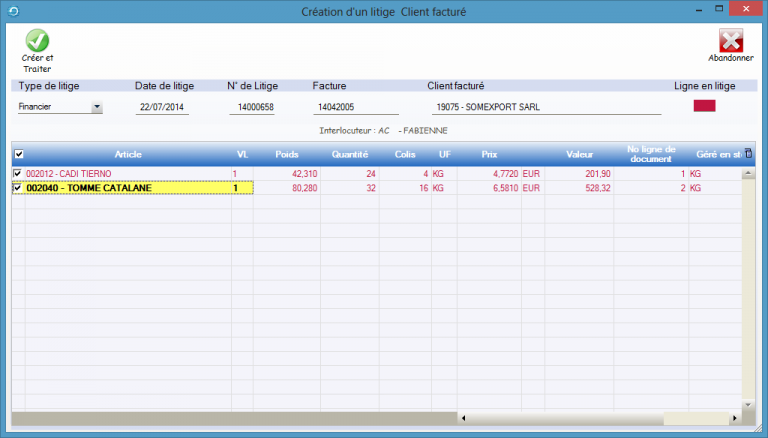
Task: Click the vertical scrollbar down arrow
Action: [748, 406]
